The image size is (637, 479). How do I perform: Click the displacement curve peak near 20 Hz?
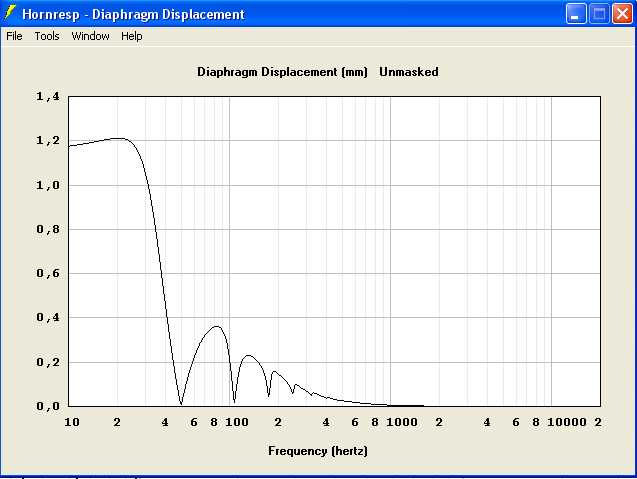pyautogui.click(x=119, y=139)
